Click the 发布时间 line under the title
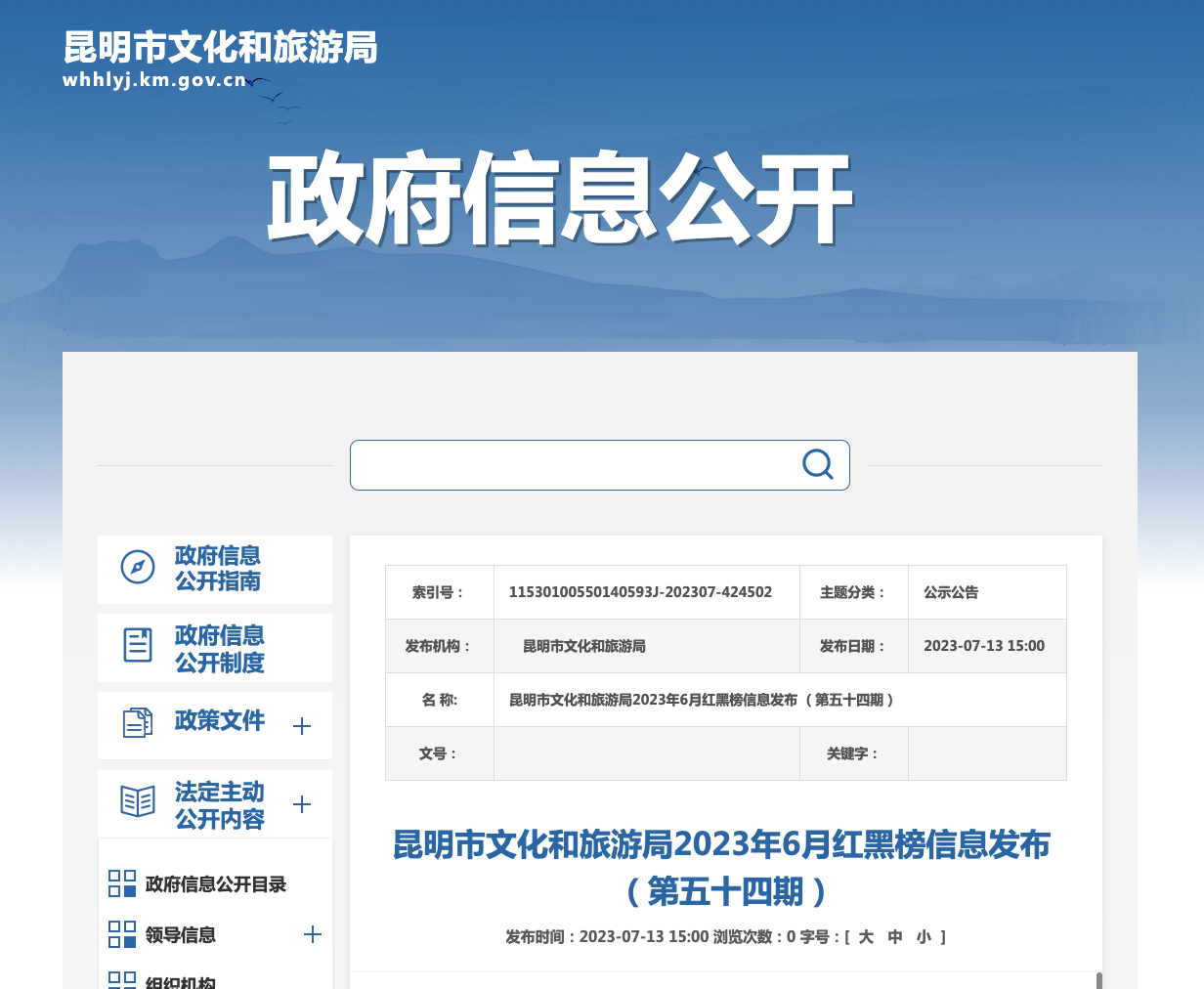1204x989 pixels. [x=607, y=937]
